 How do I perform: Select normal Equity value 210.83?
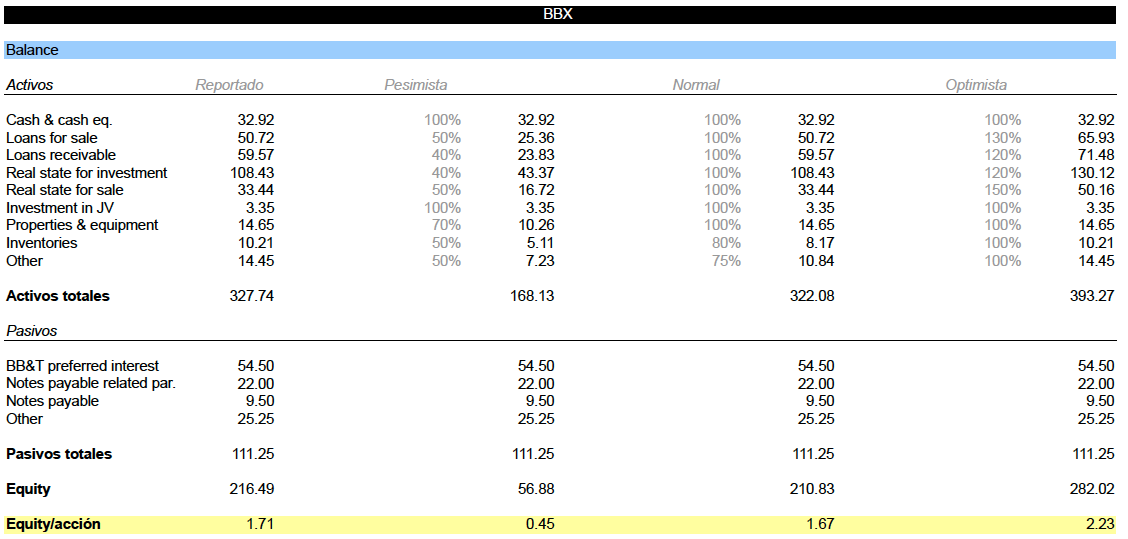tap(812, 489)
